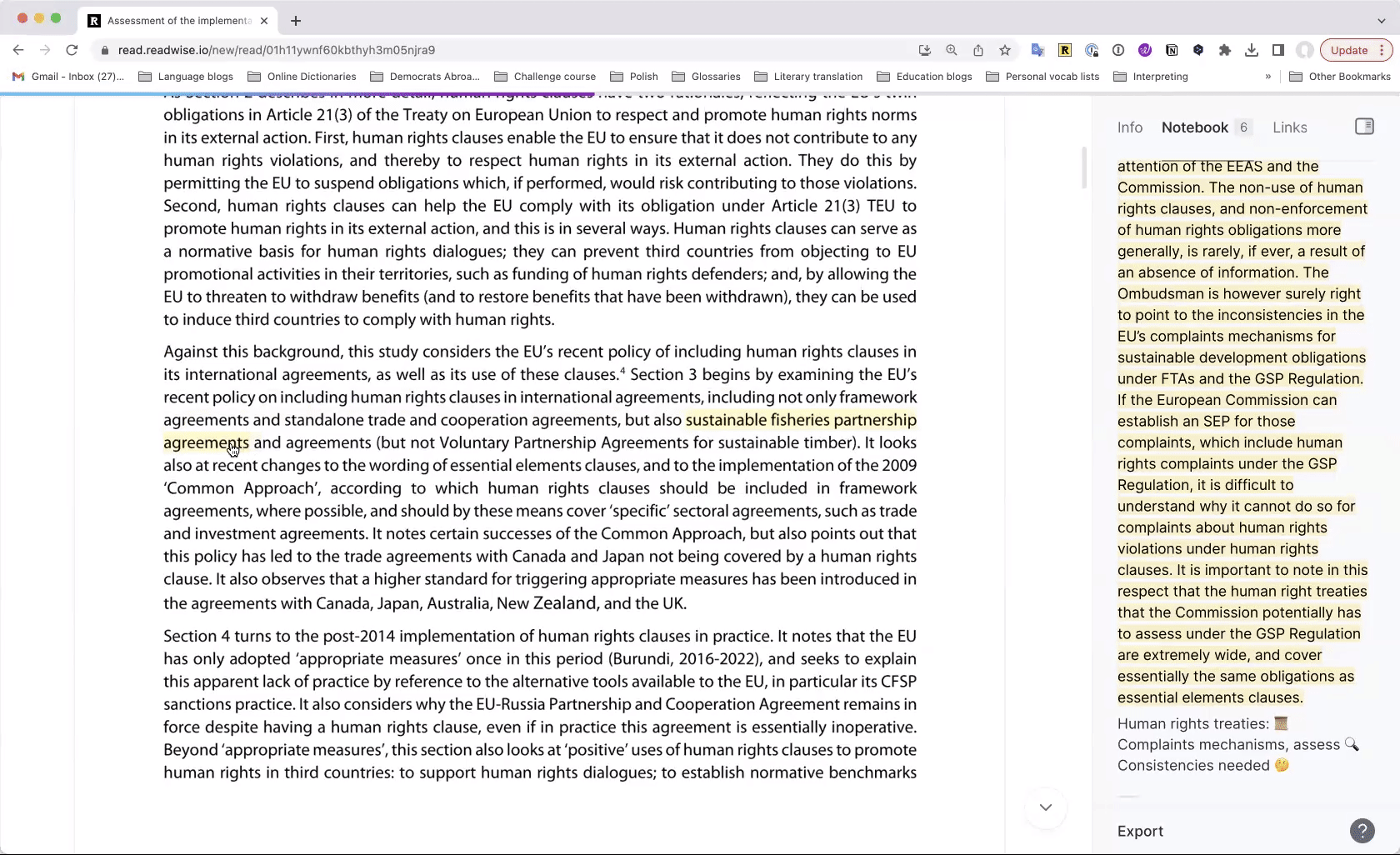Go back to the previous page
The image size is (1400, 855).
[18, 50]
